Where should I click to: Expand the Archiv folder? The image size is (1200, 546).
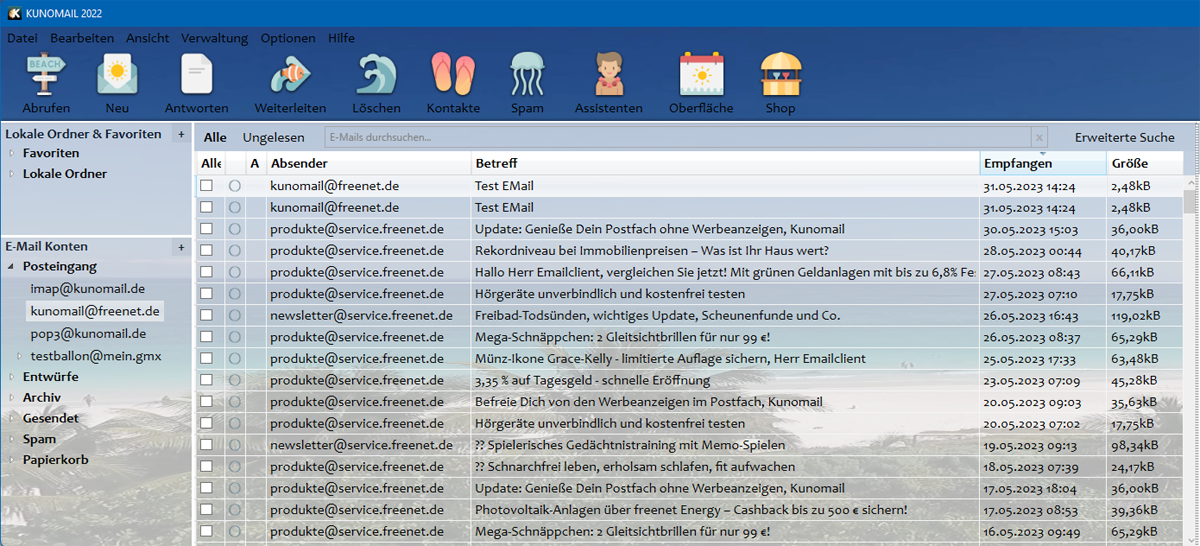point(12,398)
